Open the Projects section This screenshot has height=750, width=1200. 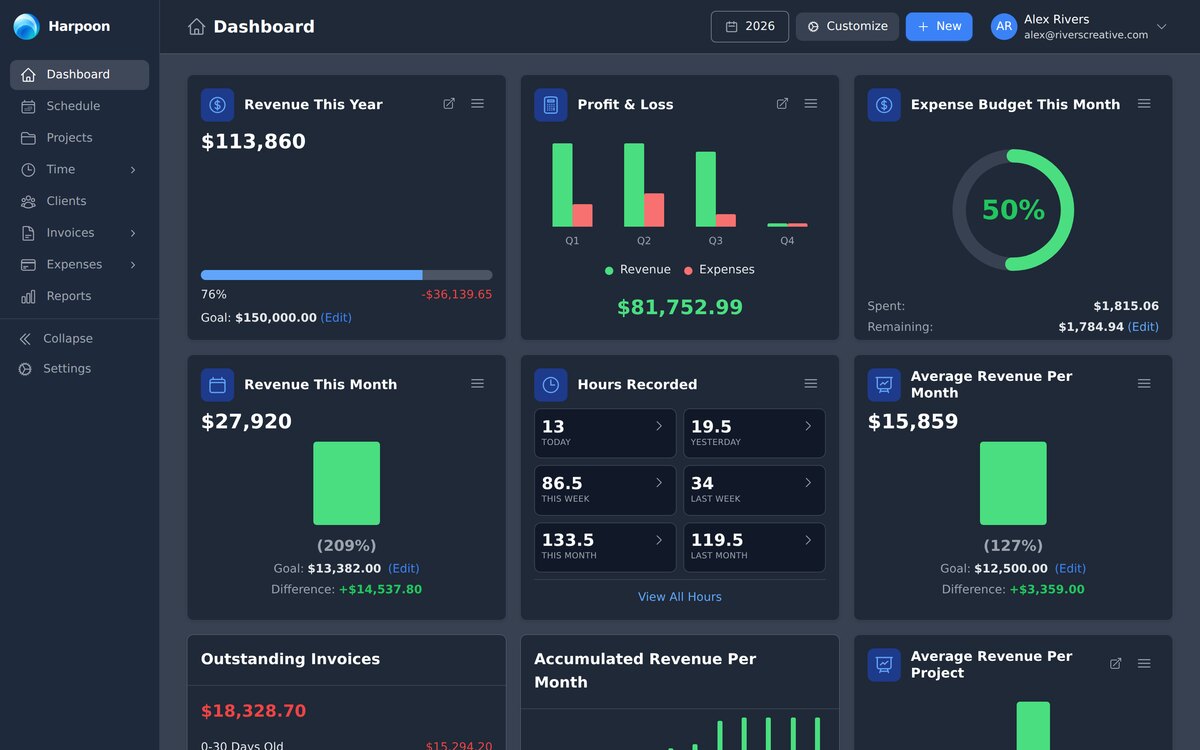coord(80,138)
